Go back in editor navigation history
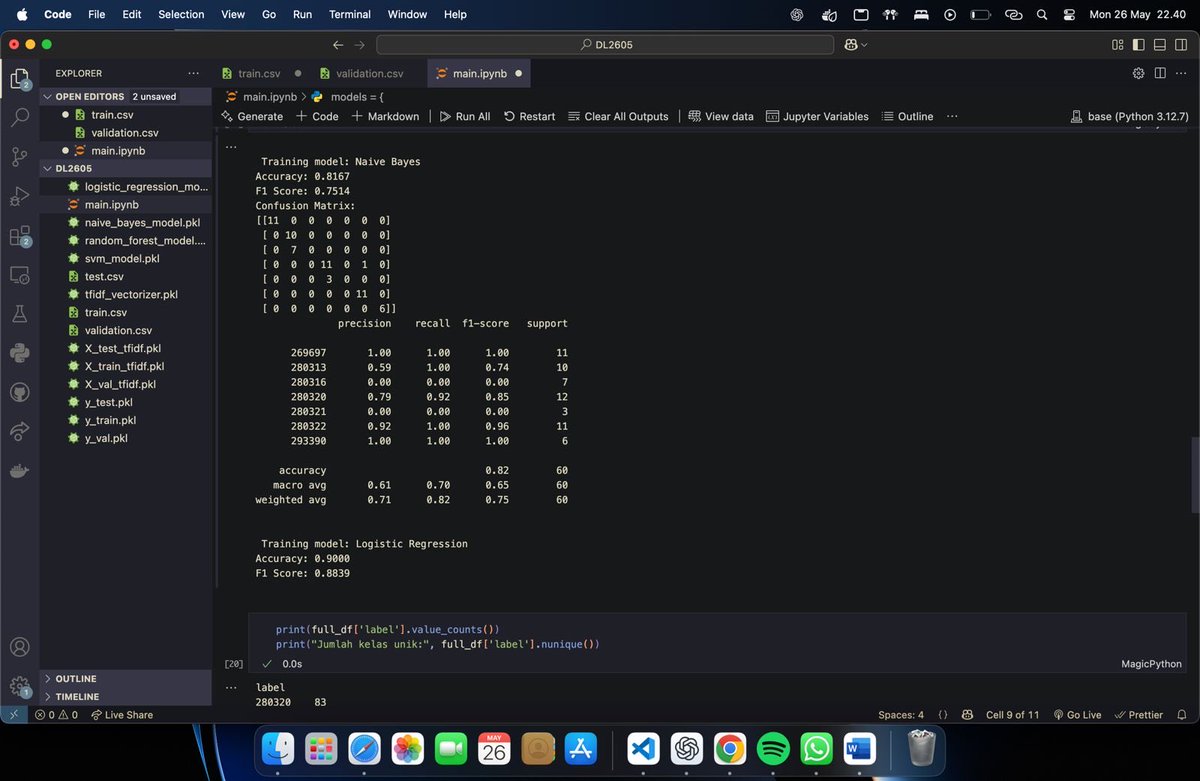The width and height of the screenshot is (1200, 781). click(x=338, y=45)
